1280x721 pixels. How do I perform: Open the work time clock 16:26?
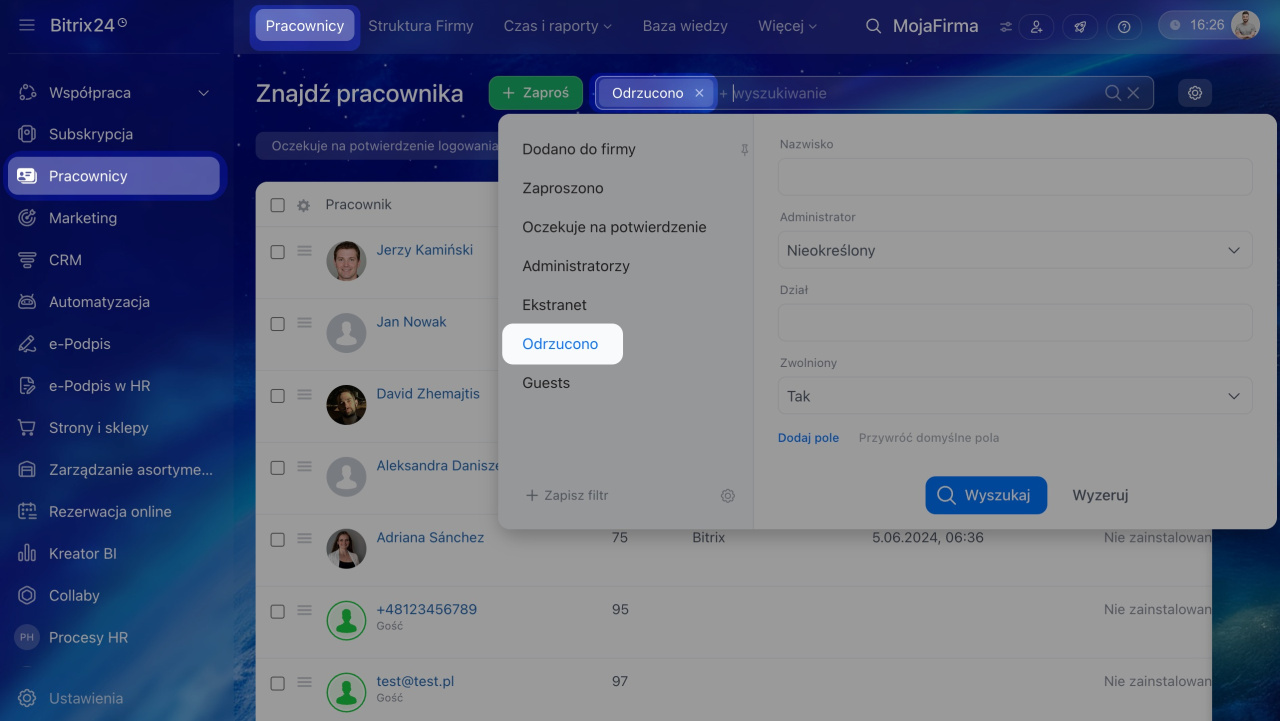(1197, 25)
